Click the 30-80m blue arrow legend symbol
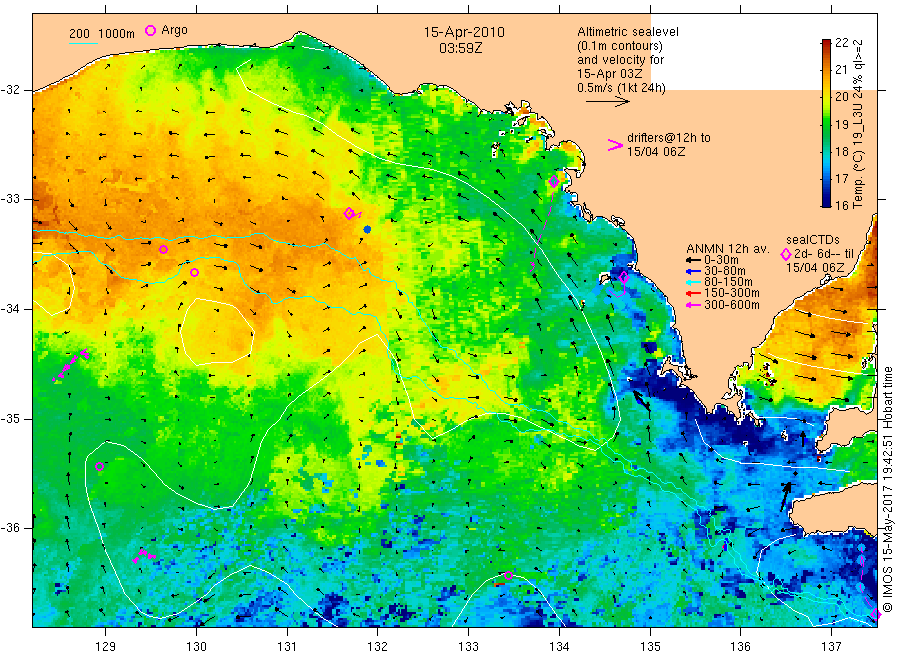Viewport: 900px width, 660px height. click(x=694, y=271)
